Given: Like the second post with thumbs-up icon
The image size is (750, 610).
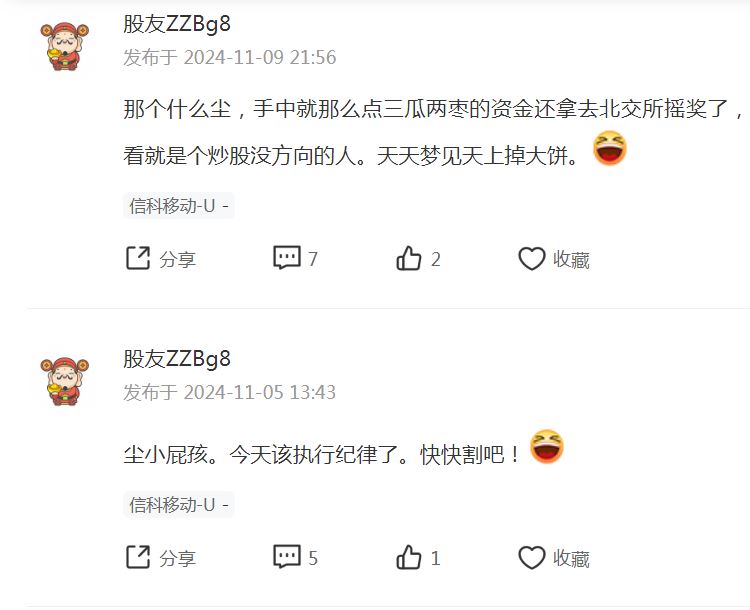Looking at the screenshot, I should click(408, 557).
